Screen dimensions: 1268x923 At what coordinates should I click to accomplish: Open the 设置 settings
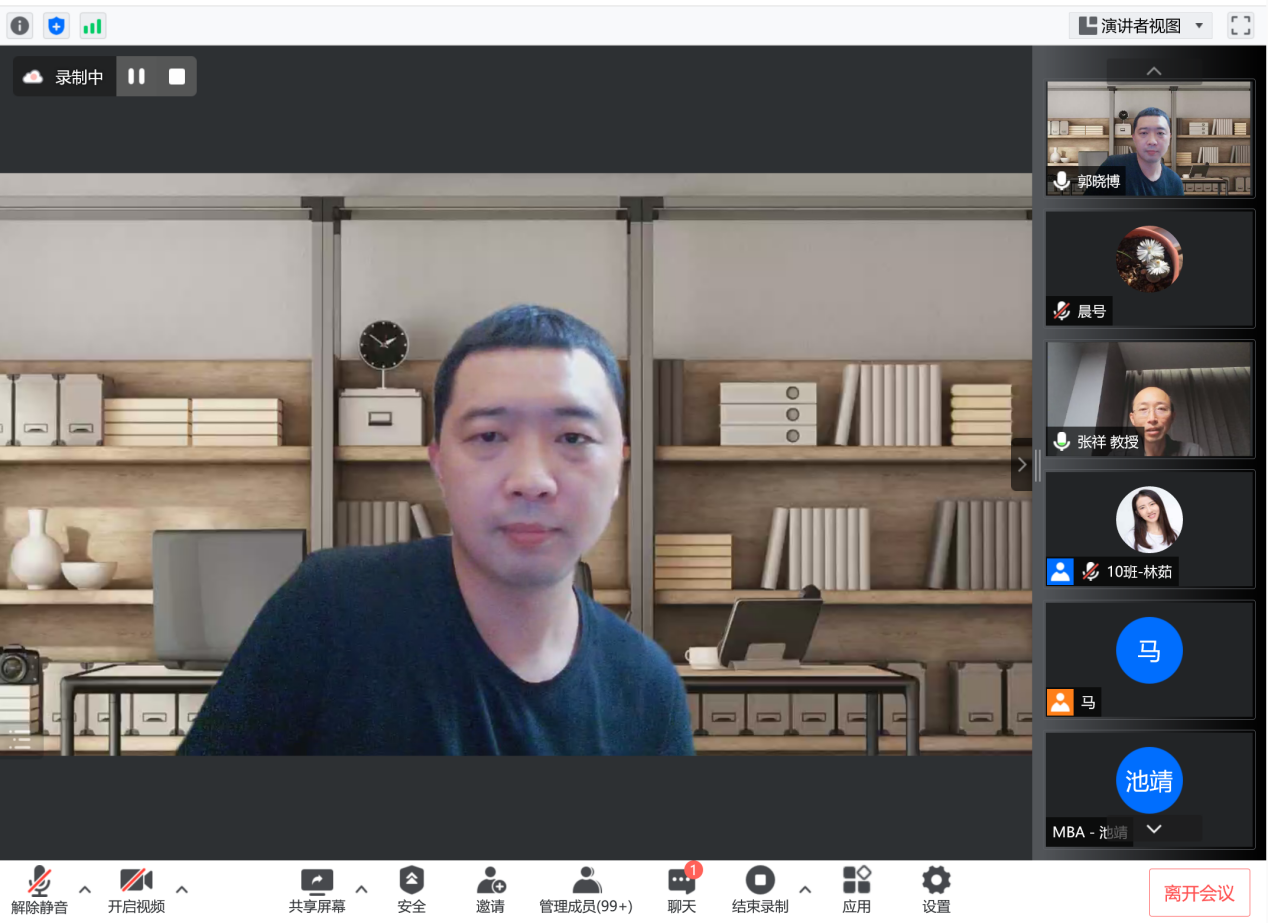tap(936, 890)
